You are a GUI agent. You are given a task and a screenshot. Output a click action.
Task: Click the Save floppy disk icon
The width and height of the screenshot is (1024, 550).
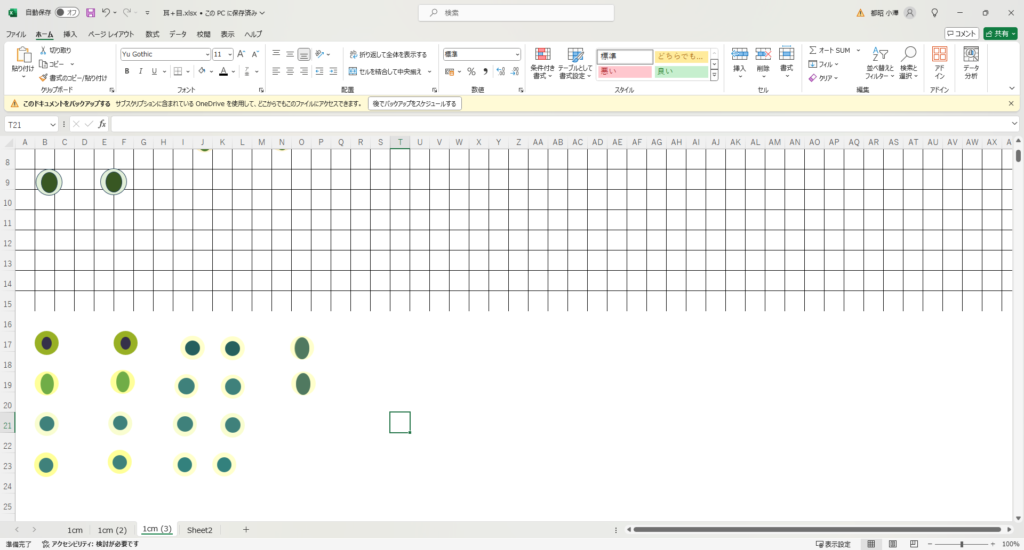coord(91,13)
